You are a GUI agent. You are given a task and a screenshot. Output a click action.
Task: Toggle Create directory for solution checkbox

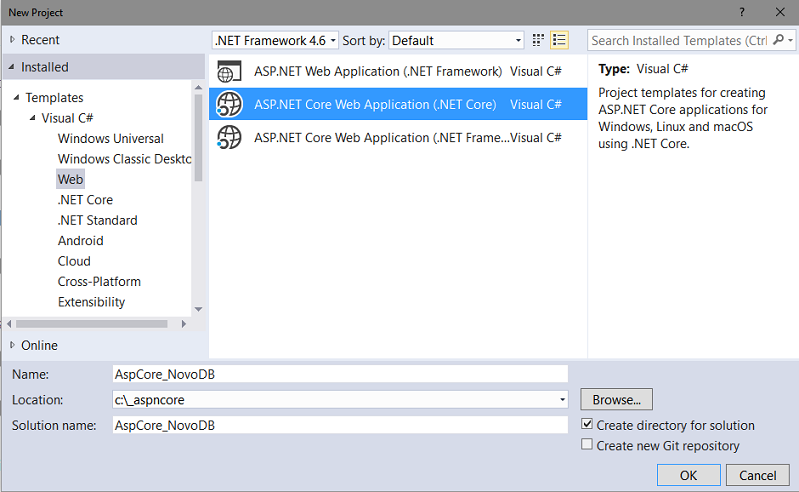tap(587, 424)
